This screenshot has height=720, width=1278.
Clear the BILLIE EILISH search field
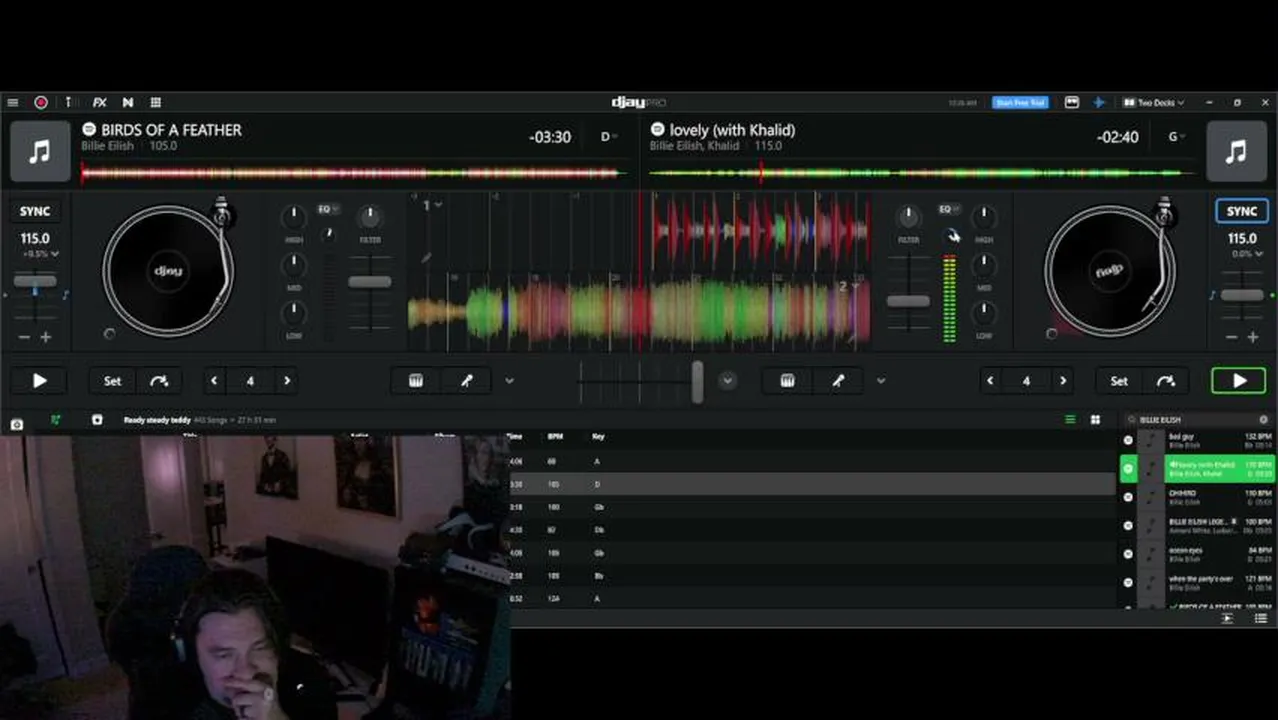1263,420
